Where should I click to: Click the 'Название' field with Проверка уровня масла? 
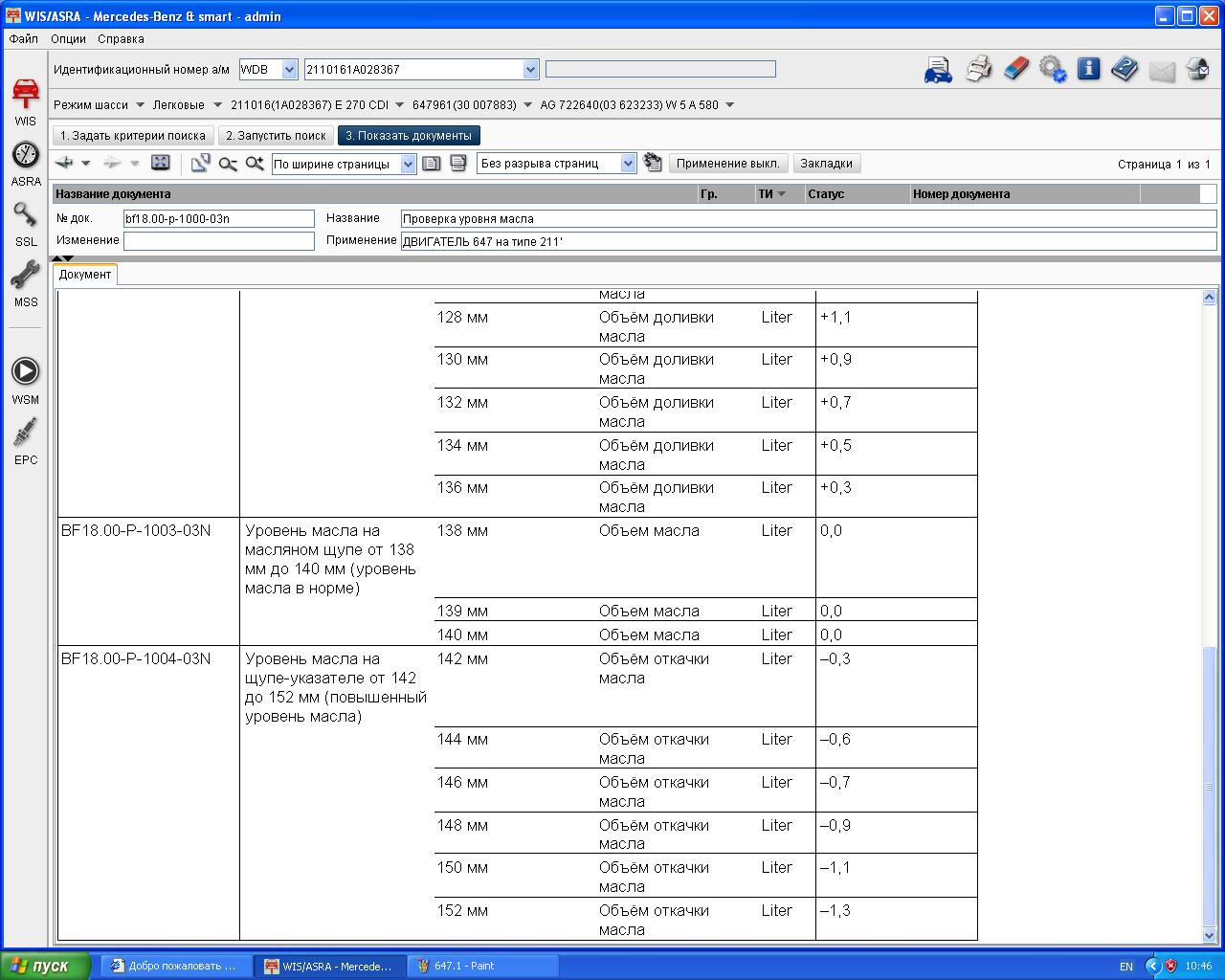(808, 218)
